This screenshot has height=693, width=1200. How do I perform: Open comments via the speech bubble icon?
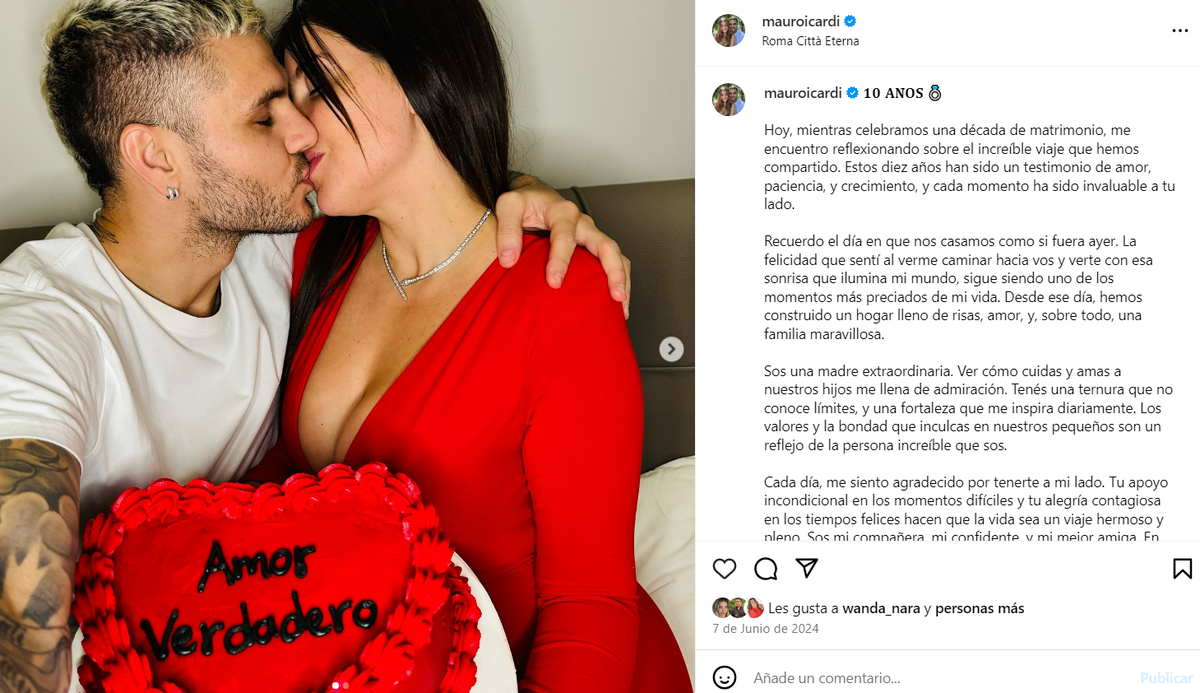tap(766, 569)
